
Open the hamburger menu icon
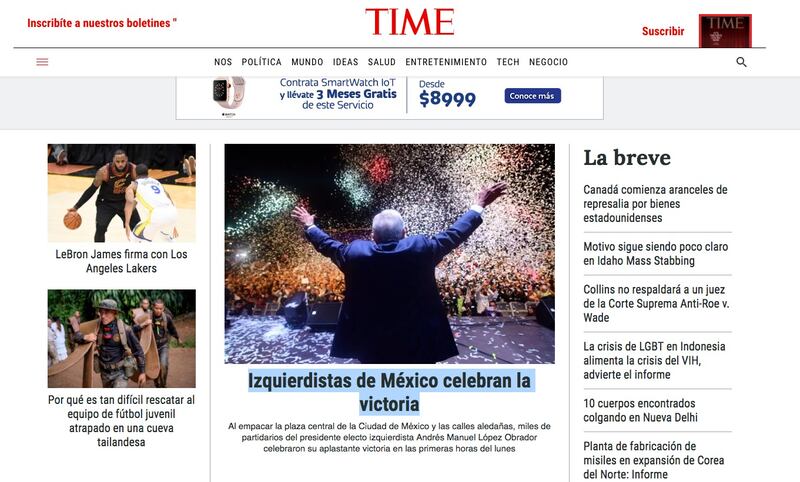coord(42,62)
